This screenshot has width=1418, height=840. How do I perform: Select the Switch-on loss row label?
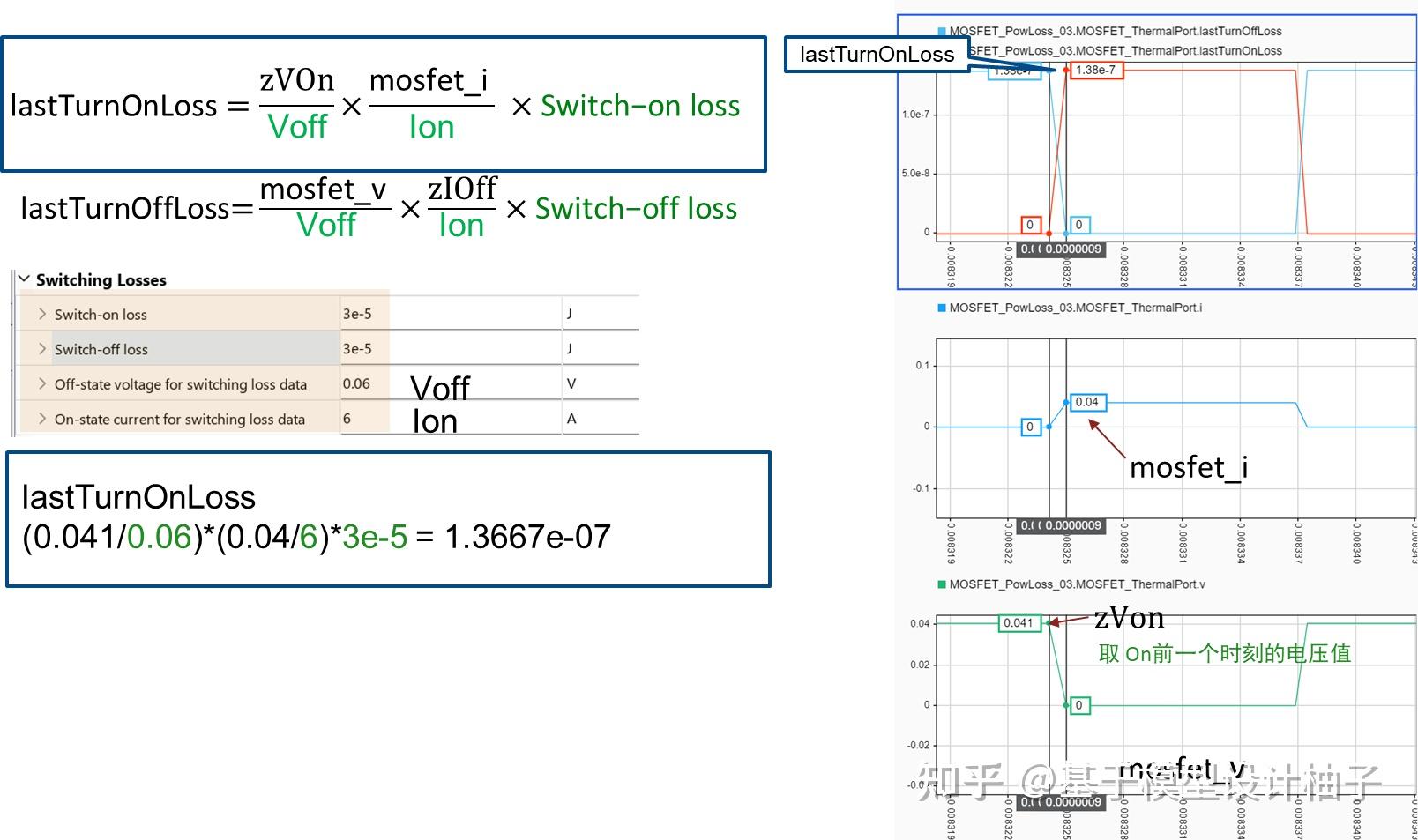pyautogui.click(x=101, y=315)
